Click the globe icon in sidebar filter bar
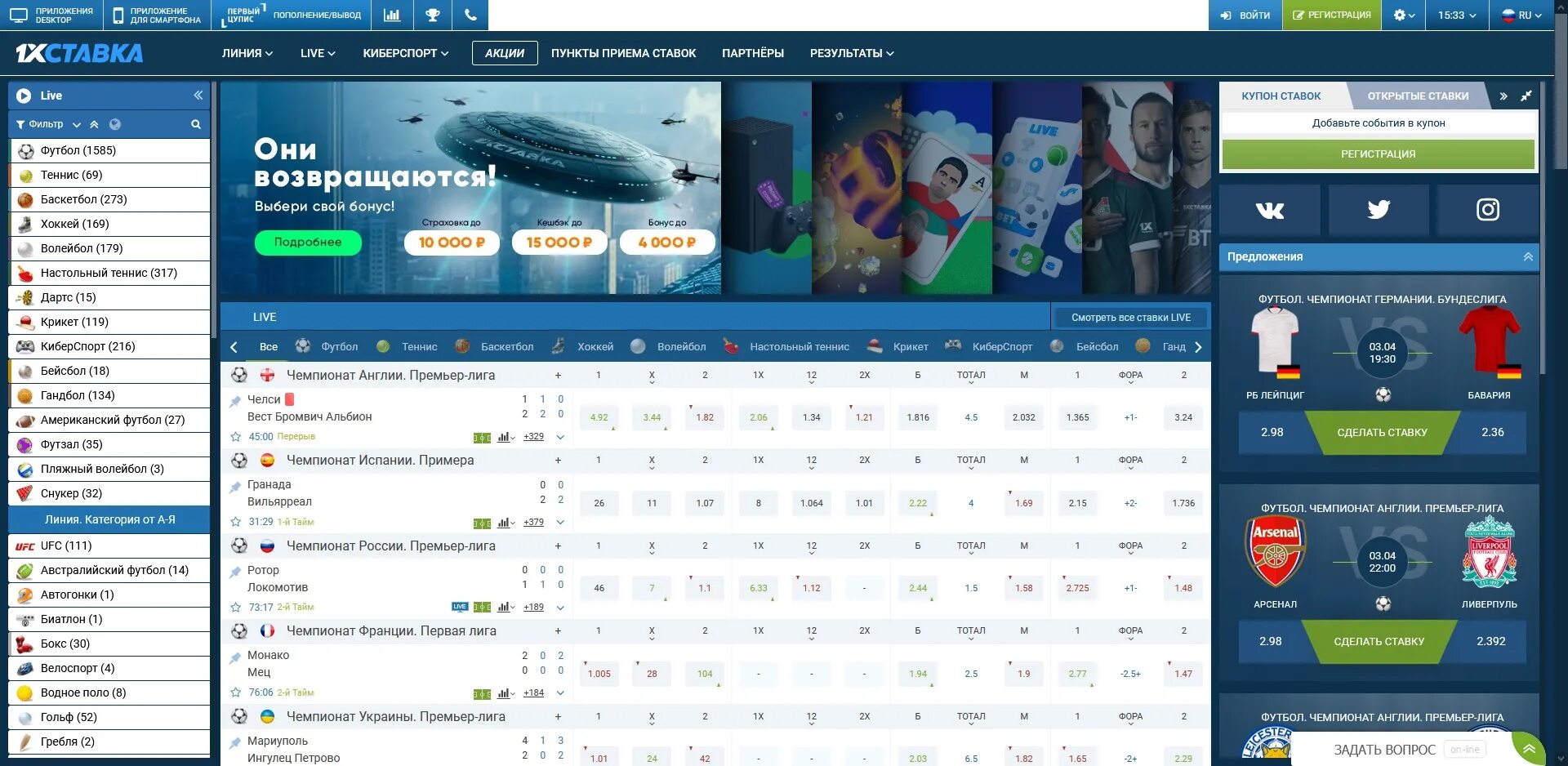Viewport: 1568px width, 766px height. (x=115, y=124)
